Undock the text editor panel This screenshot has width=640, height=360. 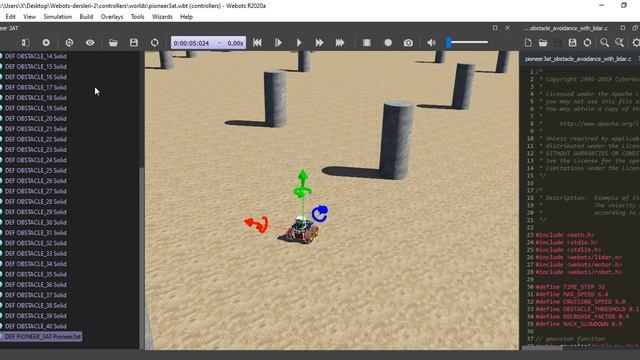623,28
